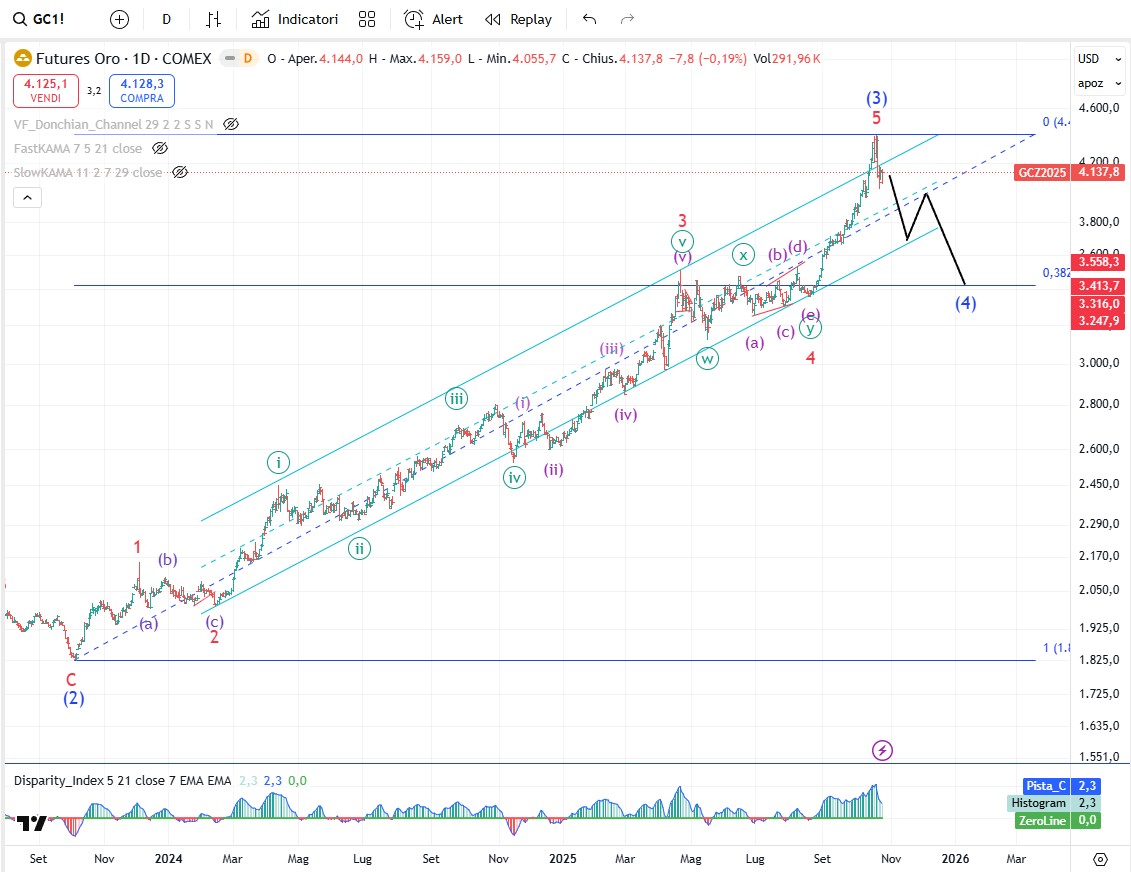Expand the apoz unit dropdown
Viewport: 1131px width, 872px height.
click(1092, 82)
